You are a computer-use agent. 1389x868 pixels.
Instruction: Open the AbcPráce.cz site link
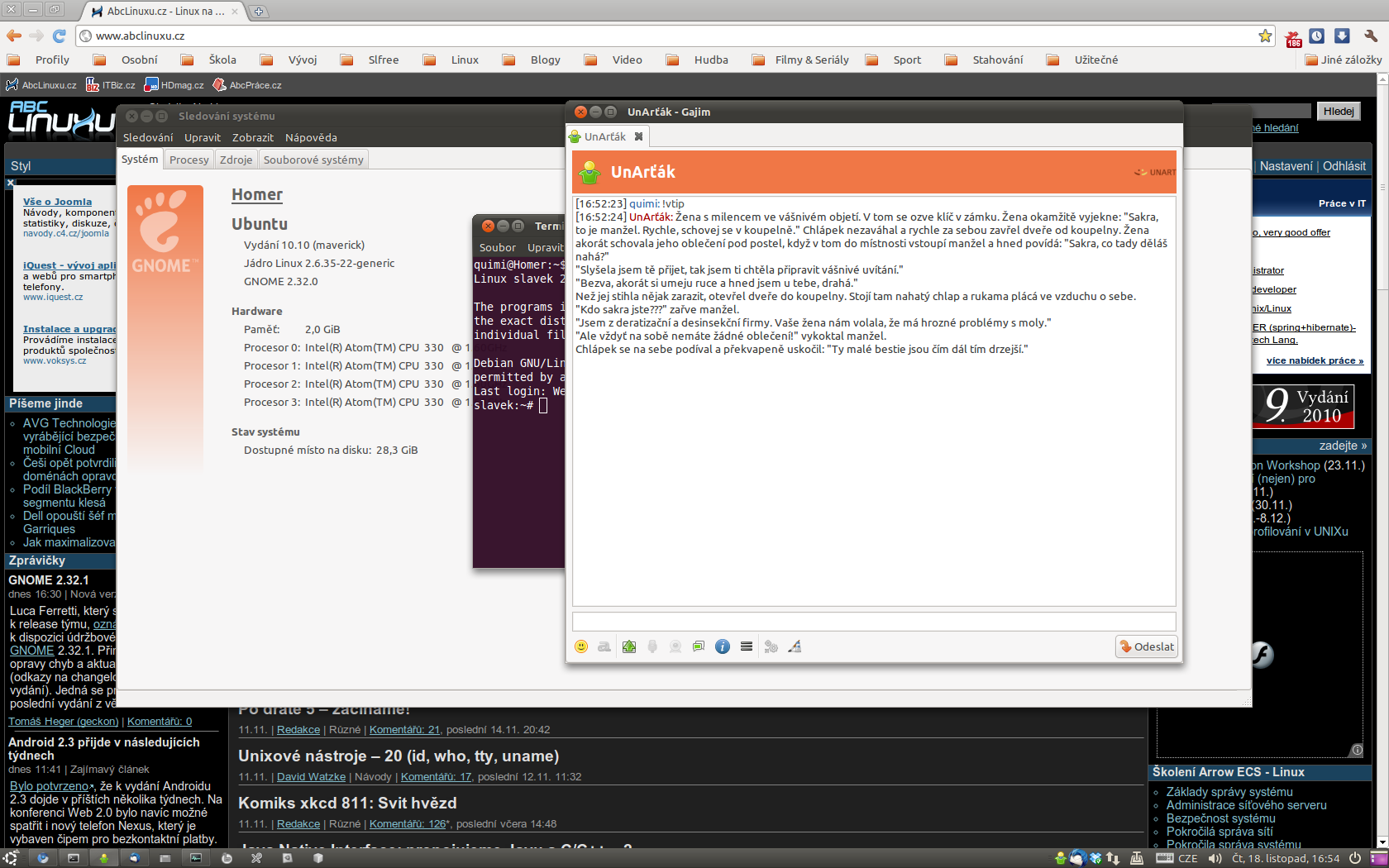[x=247, y=85]
